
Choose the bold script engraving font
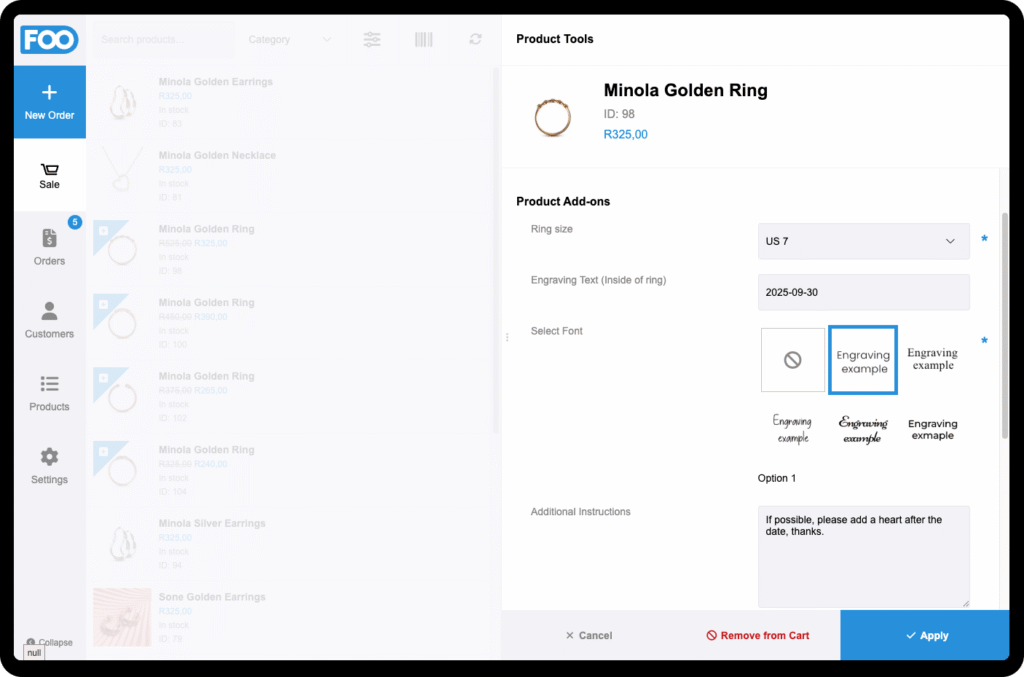click(862, 430)
